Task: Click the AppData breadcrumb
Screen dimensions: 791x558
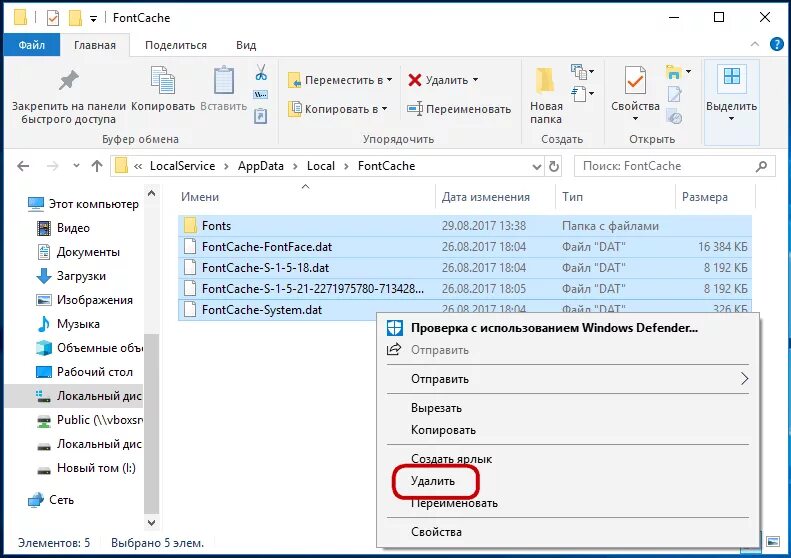Action: pyautogui.click(x=261, y=166)
